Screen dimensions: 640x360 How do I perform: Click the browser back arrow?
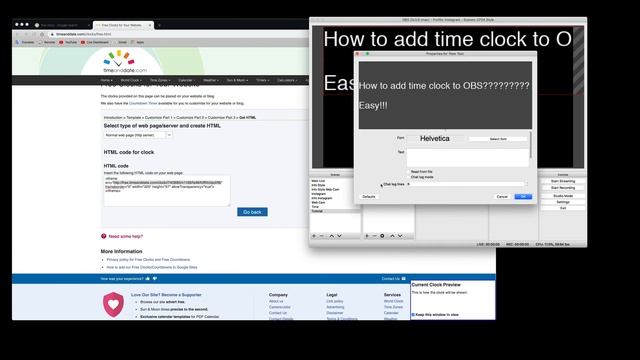point(17,34)
